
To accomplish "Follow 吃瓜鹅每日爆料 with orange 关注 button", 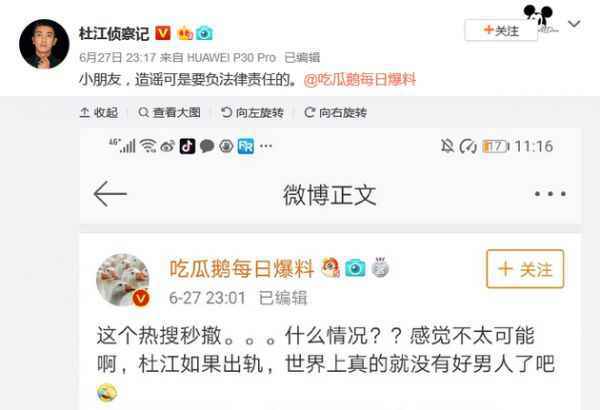I will tap(525, 269).
